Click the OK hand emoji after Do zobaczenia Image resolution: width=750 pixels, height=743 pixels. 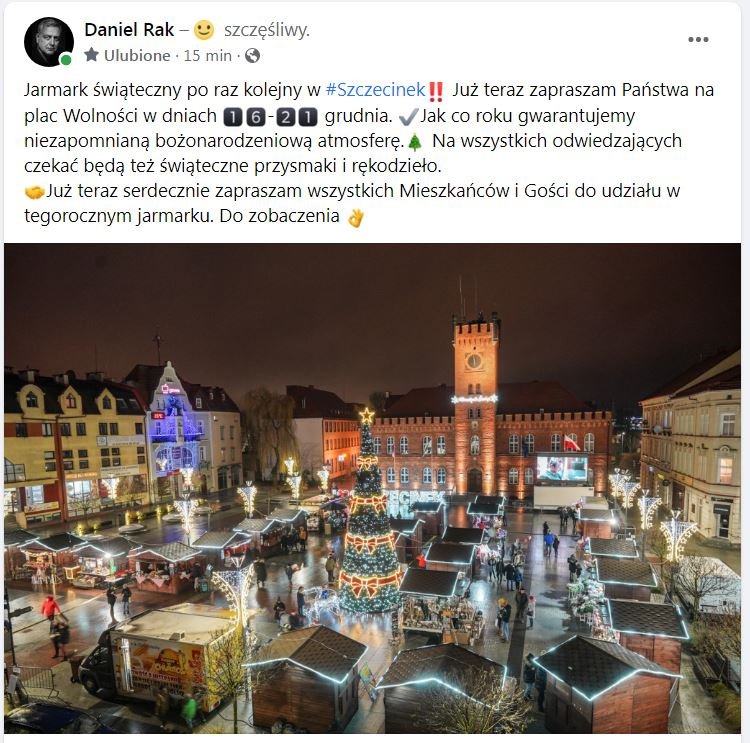(x=356, y=218)
